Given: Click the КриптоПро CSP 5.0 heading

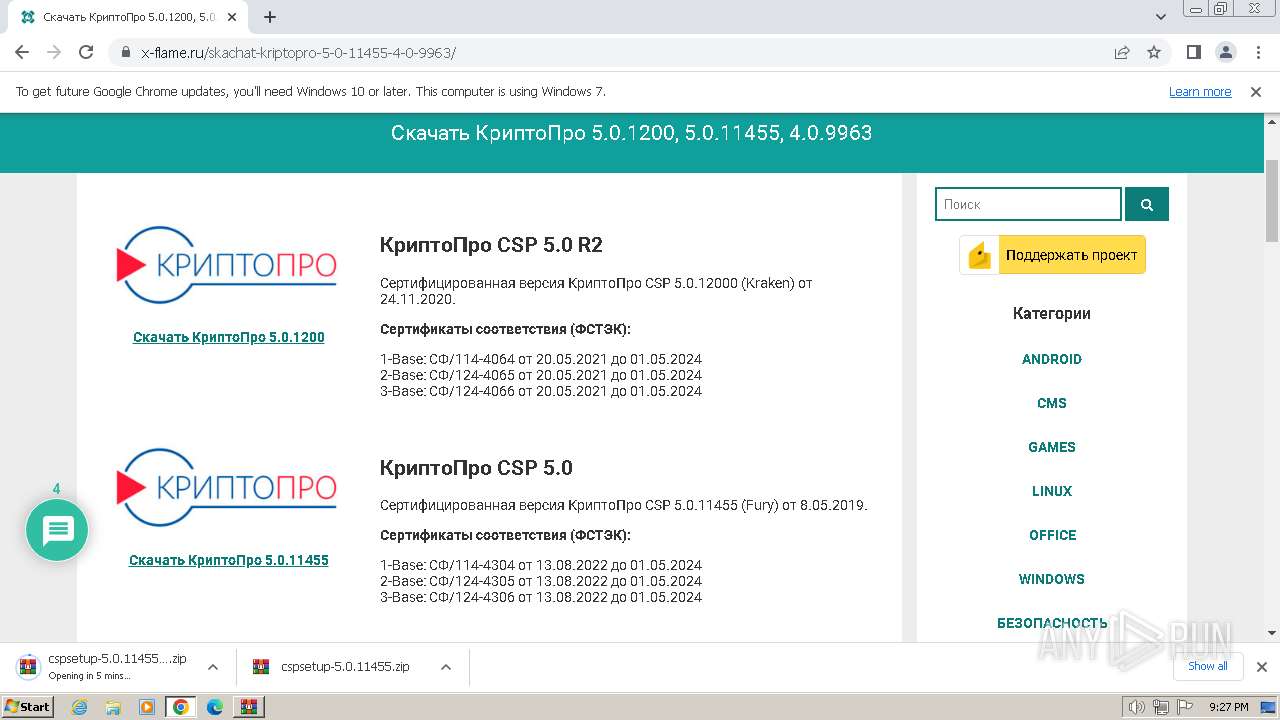Looking at the screenshot, I should [x=476, y=468].
